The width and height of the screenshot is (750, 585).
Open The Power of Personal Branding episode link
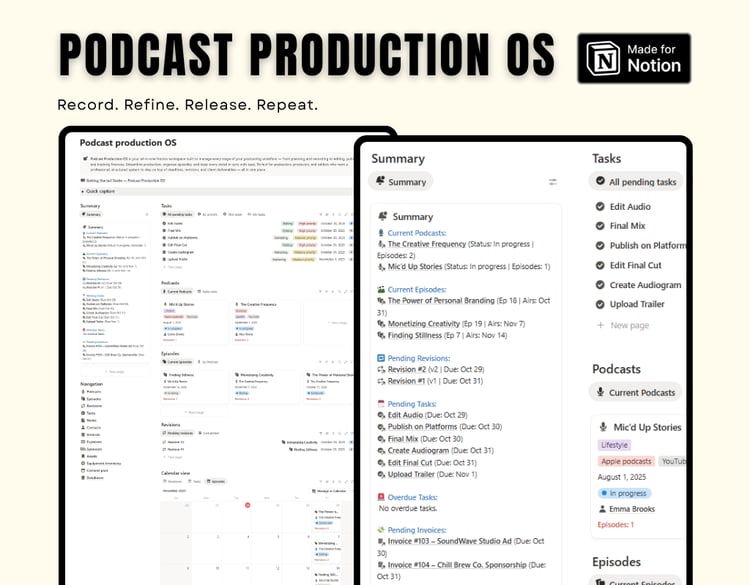[441, 300]
